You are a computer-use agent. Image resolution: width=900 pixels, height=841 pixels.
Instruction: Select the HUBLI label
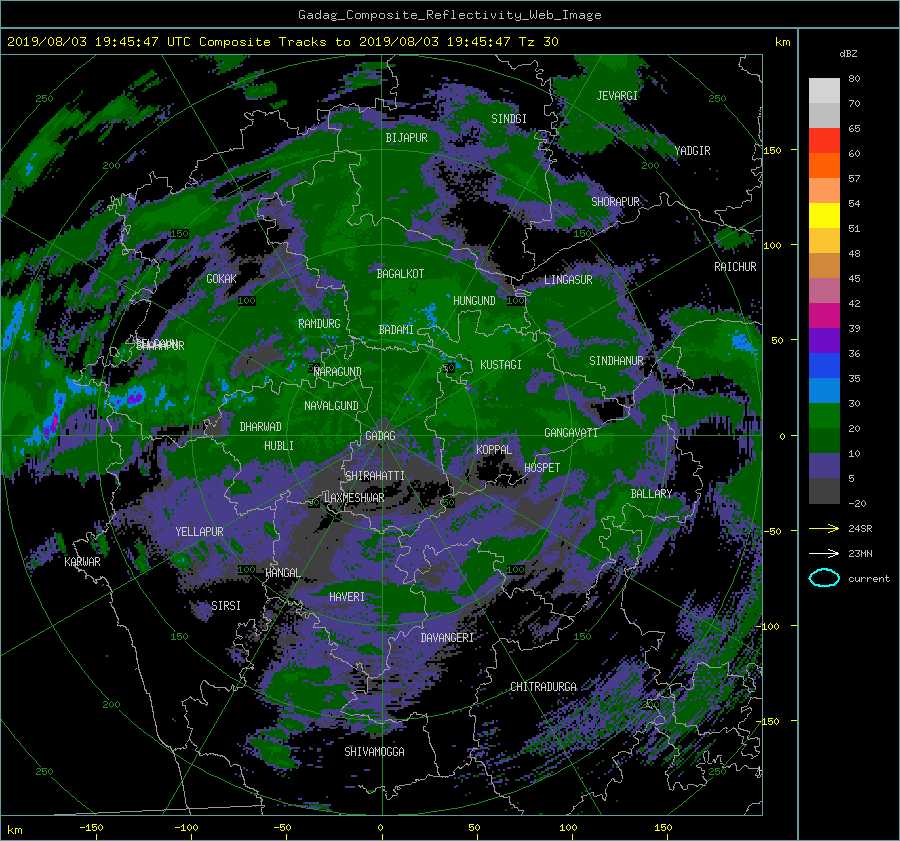coord(278,445)
